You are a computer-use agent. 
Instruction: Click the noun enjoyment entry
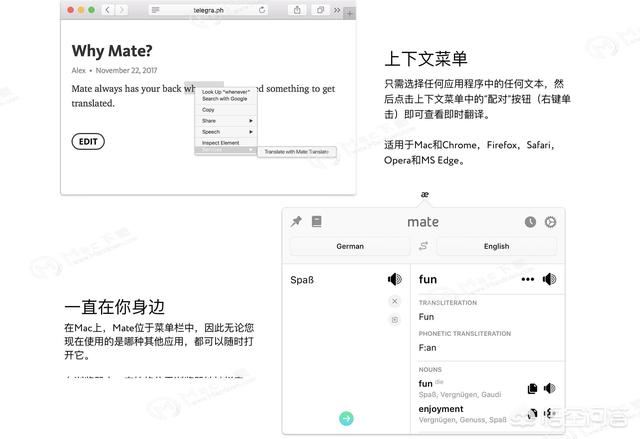pyautogui.click(x=441, y=409)
